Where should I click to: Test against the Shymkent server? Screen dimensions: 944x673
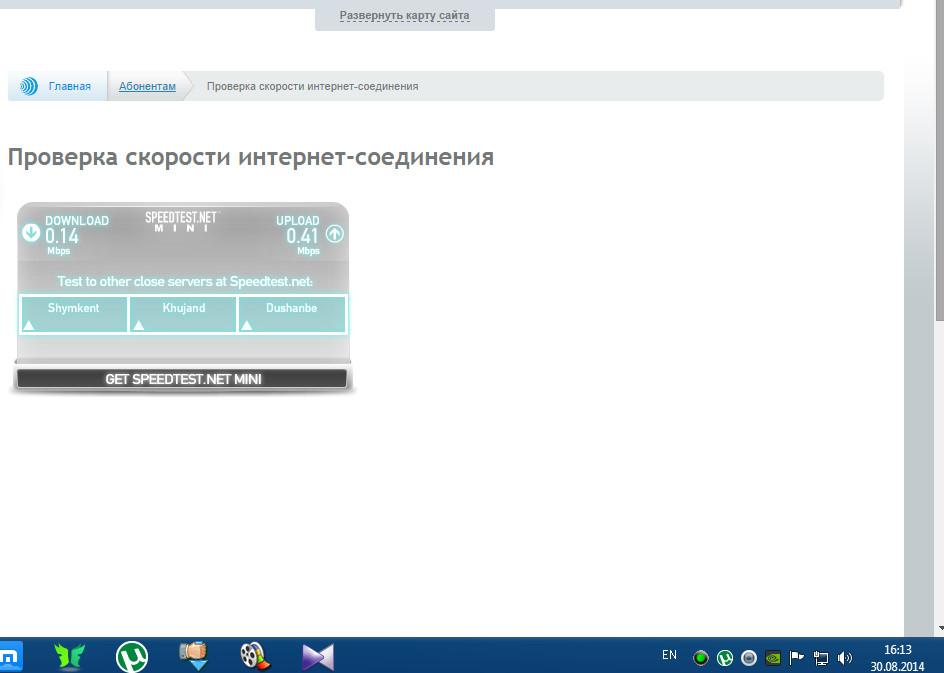(73, 314)
